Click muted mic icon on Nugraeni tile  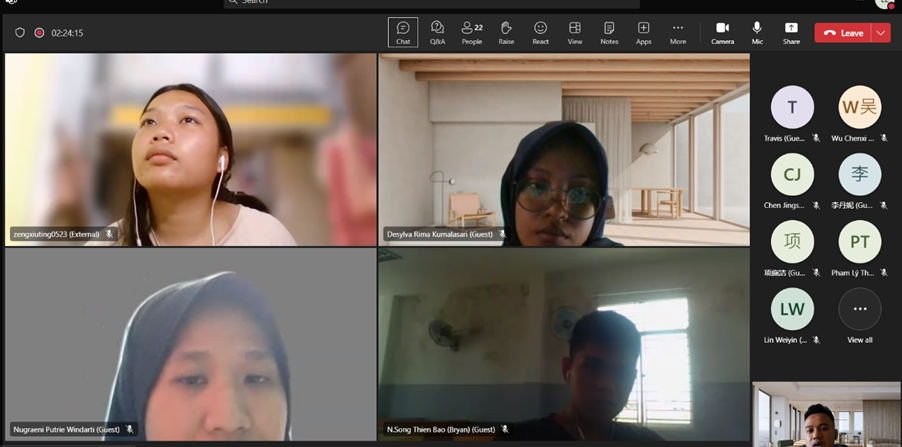point(129,429)
